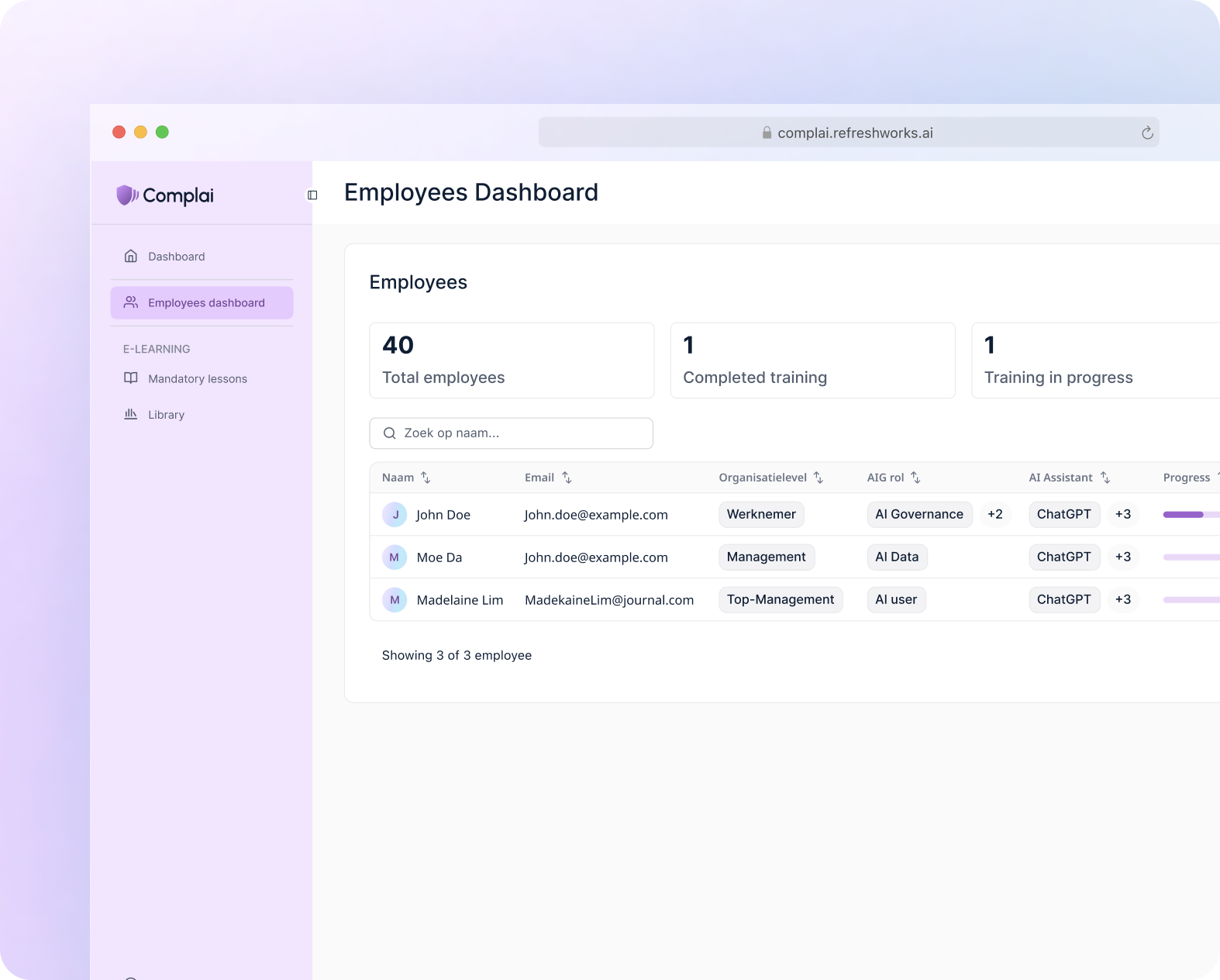The width and height of the screenshot is (1220, 980).
Task: Click the Library shelf icon
Action: [x=131, y=414]
